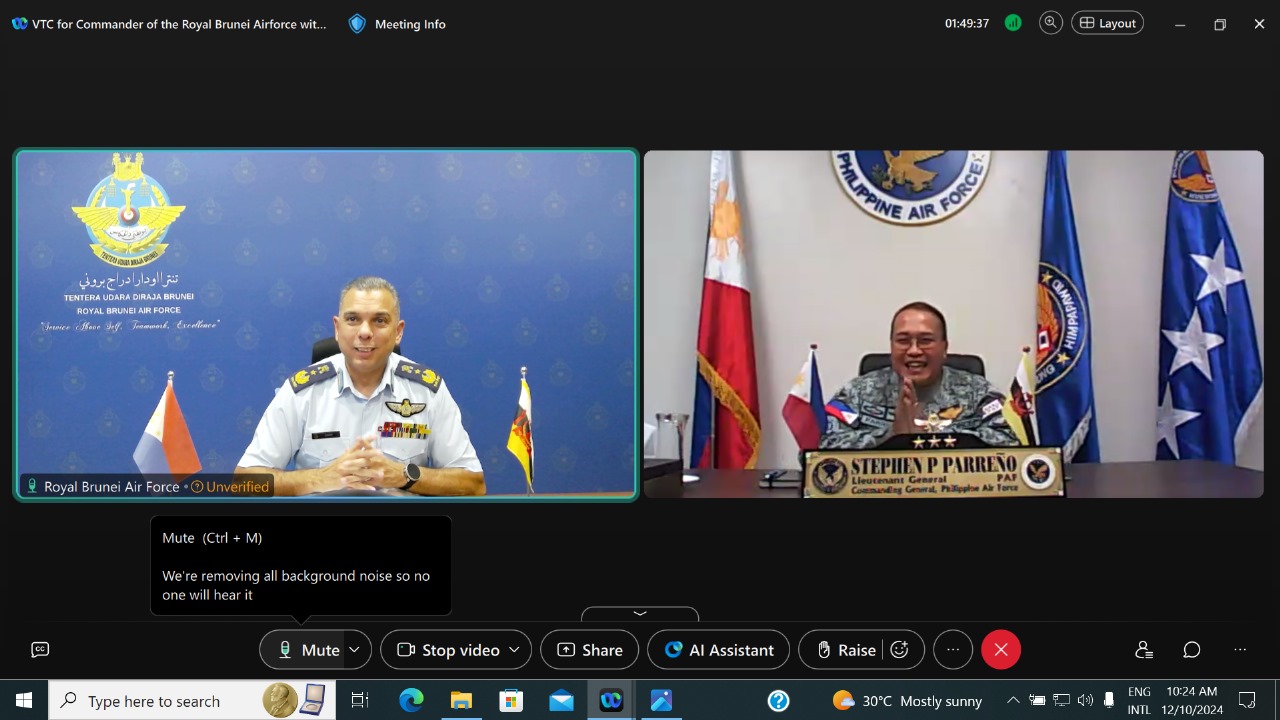Click the blue Help question mark icon
The width and height of the screenshot is (1280, 720).
click(779, 701)
